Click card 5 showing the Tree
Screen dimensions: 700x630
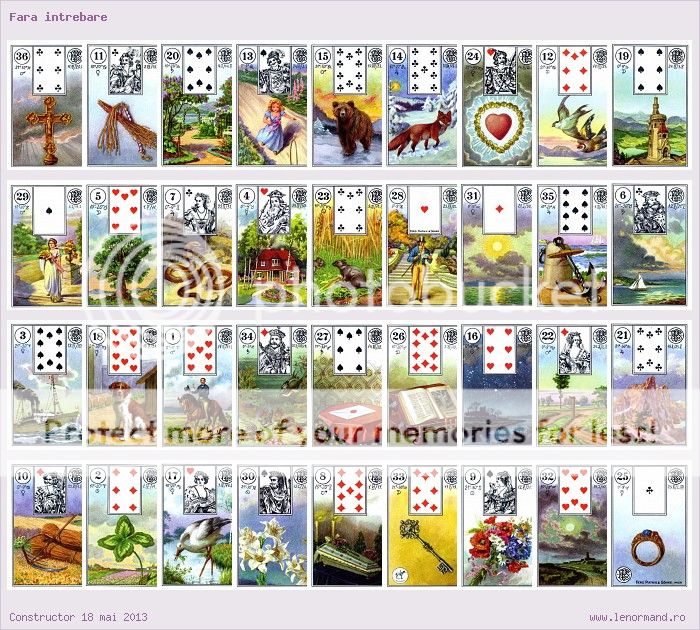pyautogui.click(x=122, y=245)
